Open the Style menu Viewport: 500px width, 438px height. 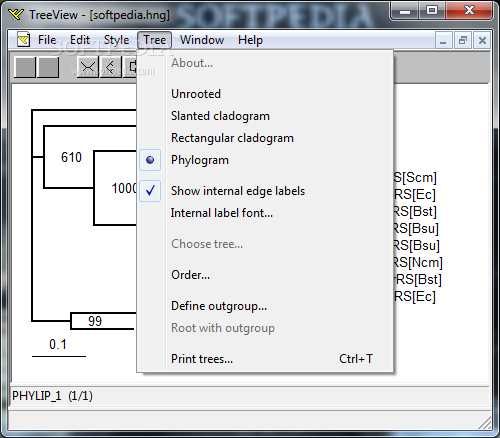click(x=116, y=40)
